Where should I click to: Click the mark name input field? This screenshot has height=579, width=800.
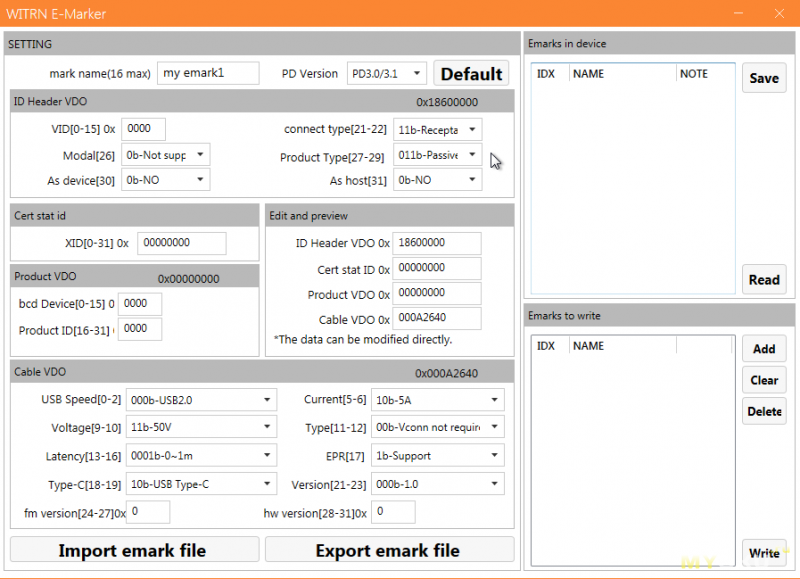[x=208, y=73]
